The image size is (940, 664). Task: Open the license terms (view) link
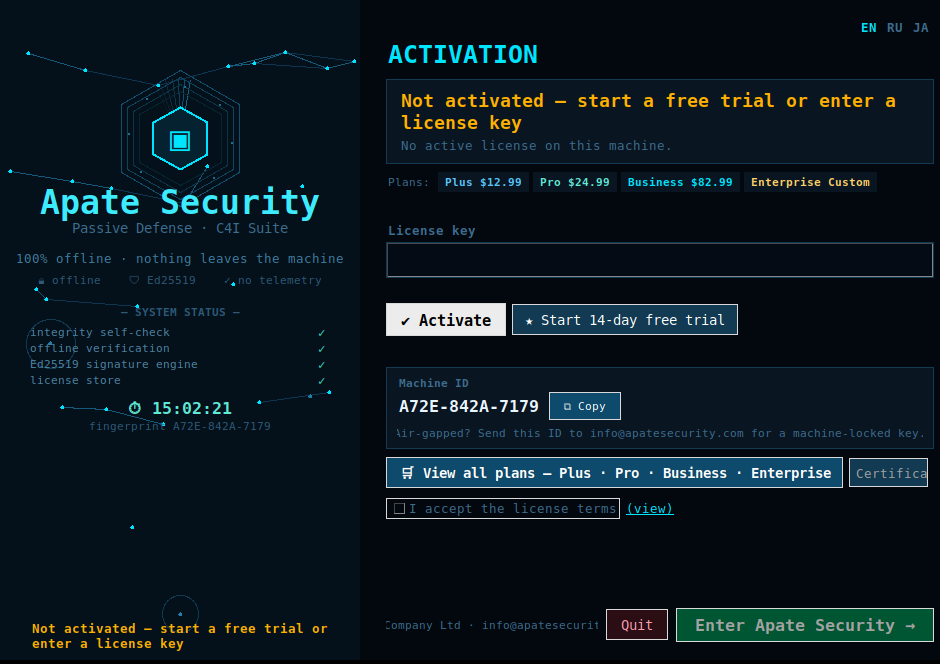[650, 509]
